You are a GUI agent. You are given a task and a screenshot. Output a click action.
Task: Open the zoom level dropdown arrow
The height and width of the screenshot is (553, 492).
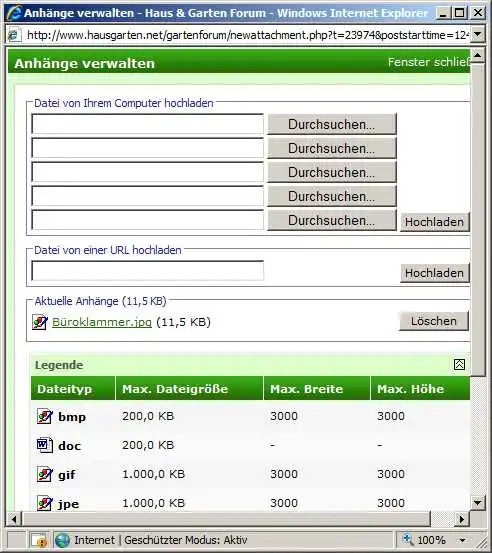(463, 540)
